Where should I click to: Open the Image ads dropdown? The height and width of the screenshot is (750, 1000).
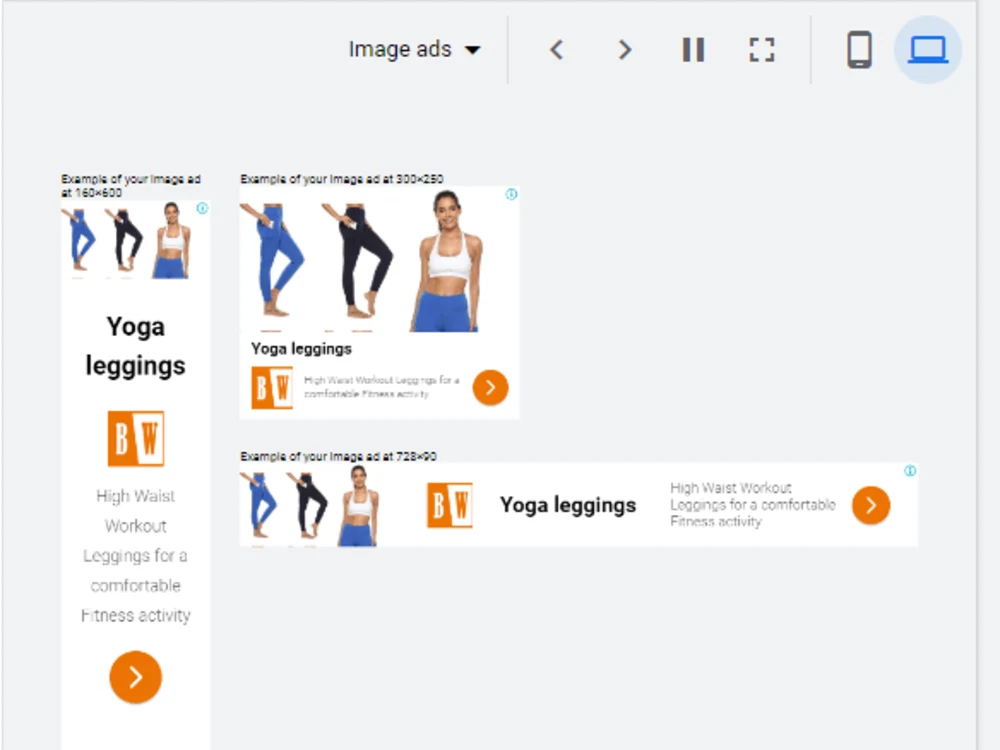(x=415, y=49)
